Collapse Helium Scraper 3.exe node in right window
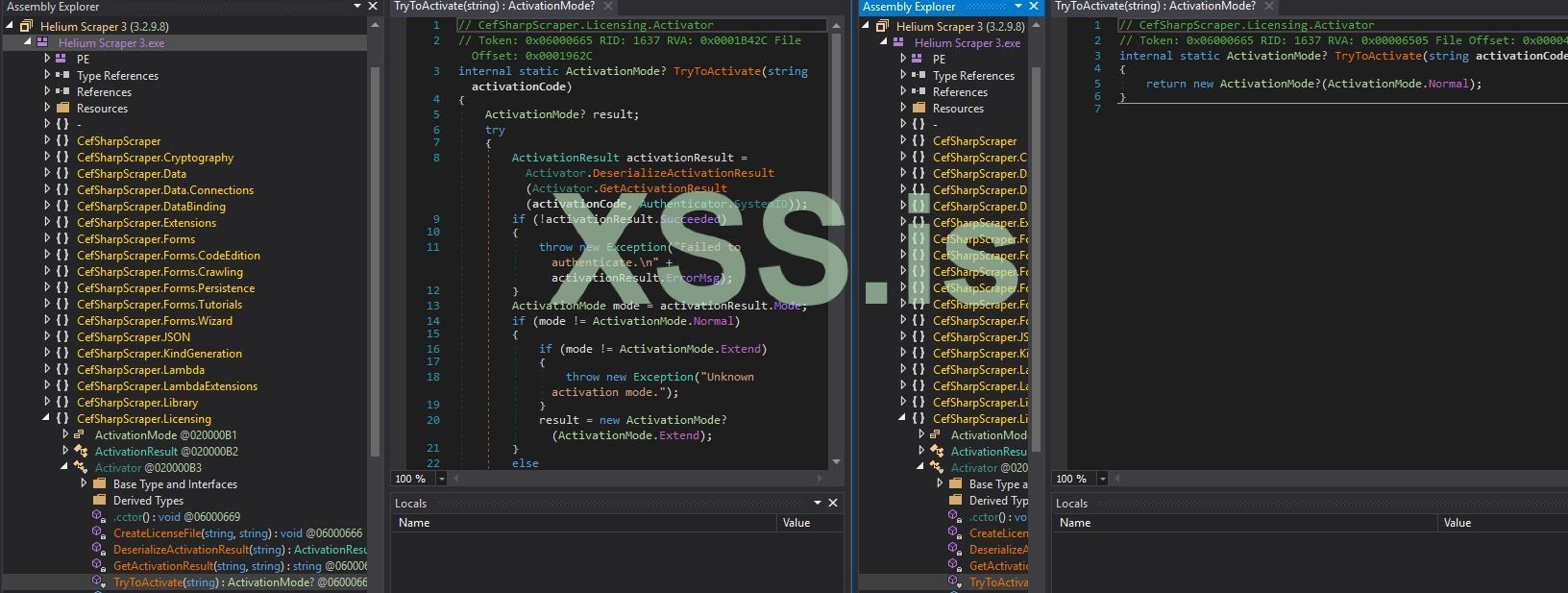This screenshot has width=1568, height=593. point(884,43)
